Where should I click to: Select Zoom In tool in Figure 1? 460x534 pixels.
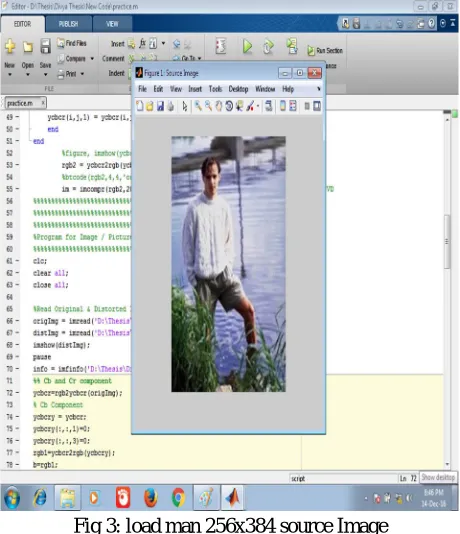tap(198, 106)
